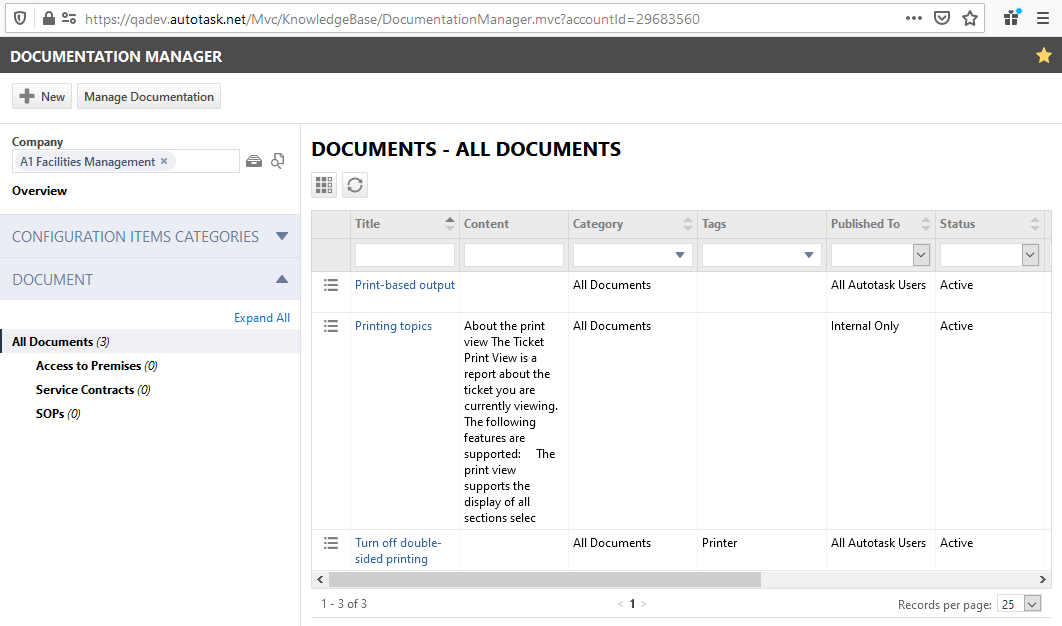This screenshot has height=626, width=1062.
Task: Click the favorite star in Documentation Manager header
Action: (1044, 56)
